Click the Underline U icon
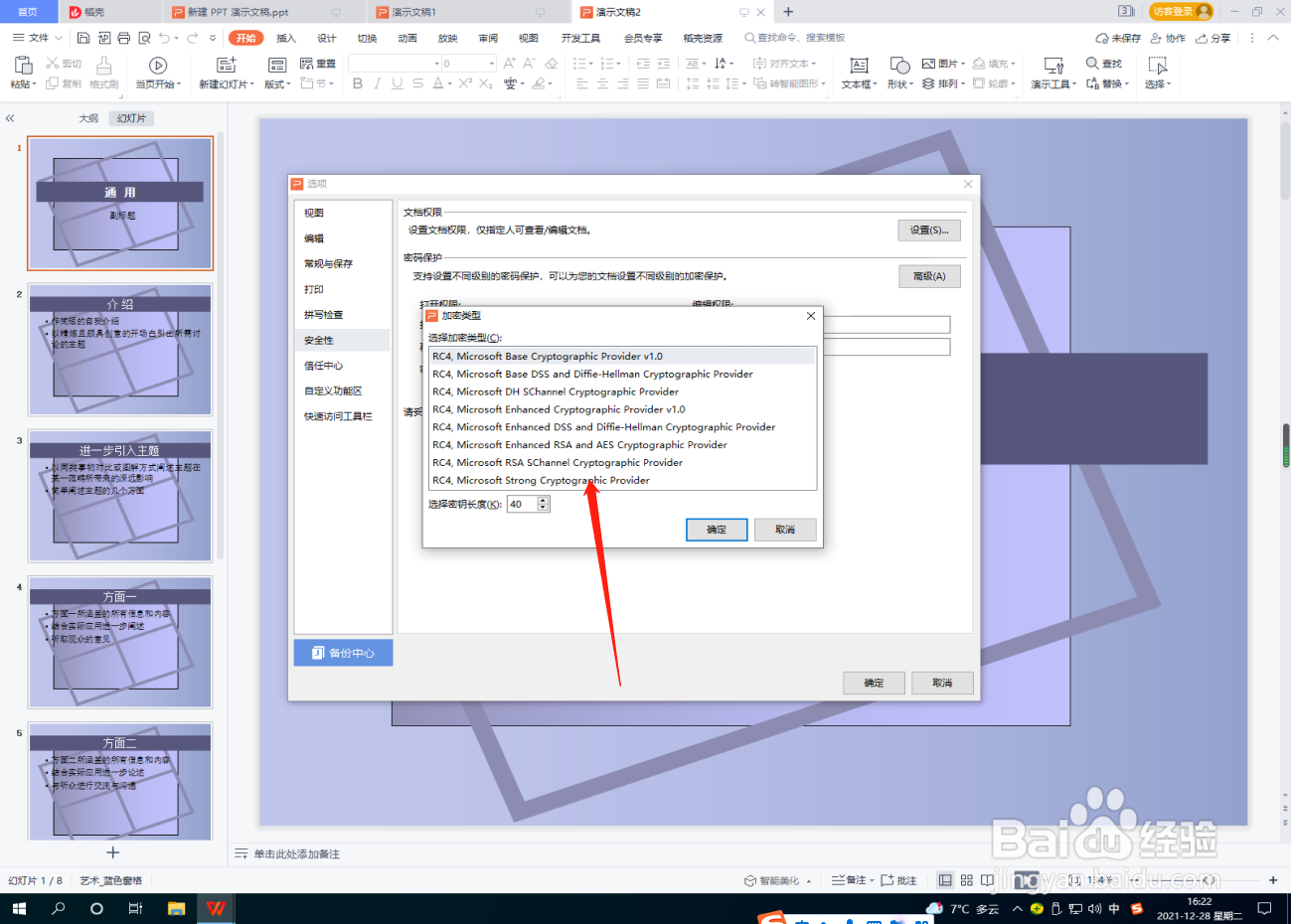1291x924 pixels. tap(398, 83)
